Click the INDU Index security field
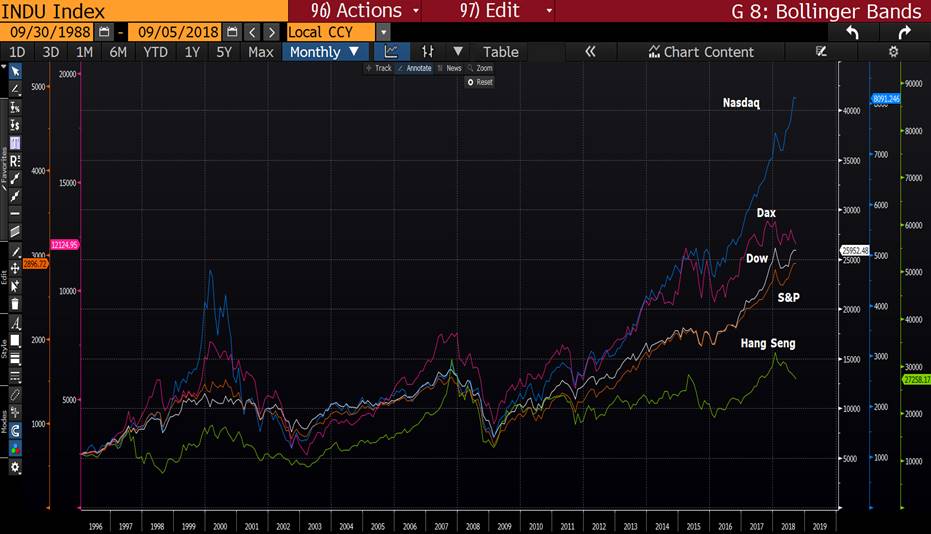Screen dimensions: 931x534 click(x=144, y=11)
